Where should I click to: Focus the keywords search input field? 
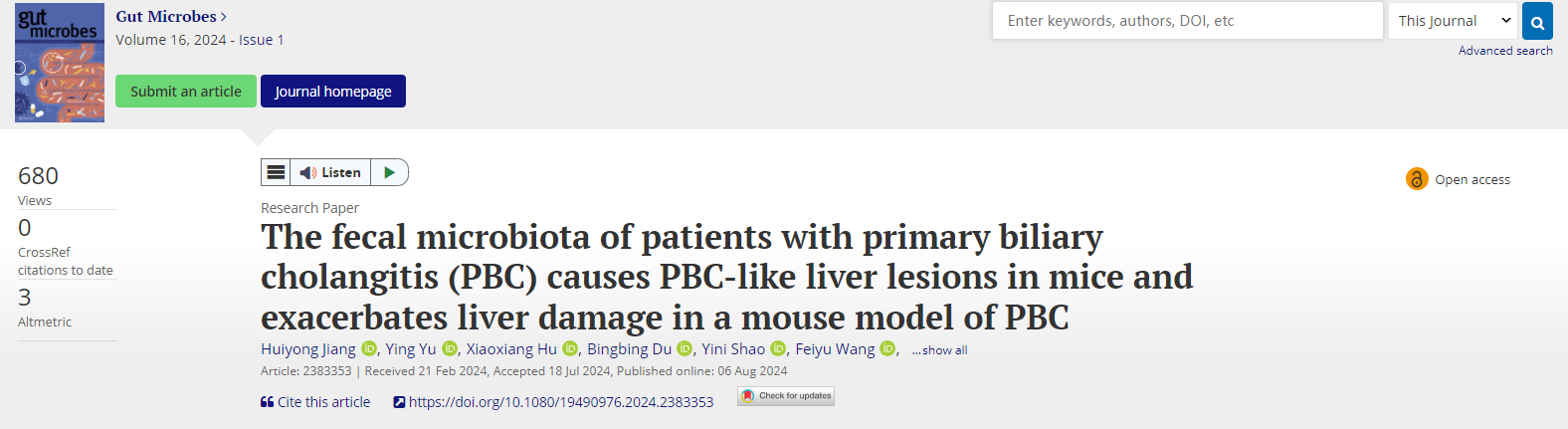click(1187, 21)
